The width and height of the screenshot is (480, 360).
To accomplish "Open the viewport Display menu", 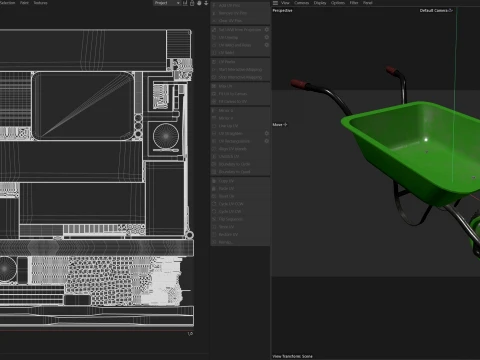I will point(320,3).
